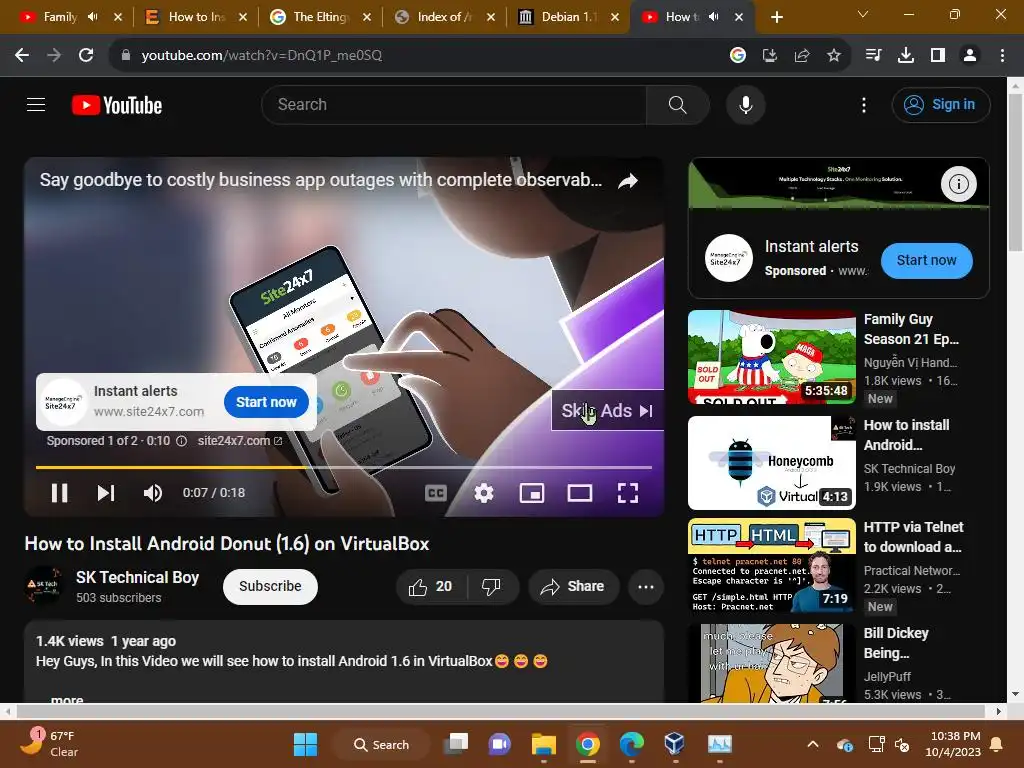Screen dimensions: 1024x768
Task: Toggle closed captions in the player
Action: pyautogui.click(x=436, y=493)
